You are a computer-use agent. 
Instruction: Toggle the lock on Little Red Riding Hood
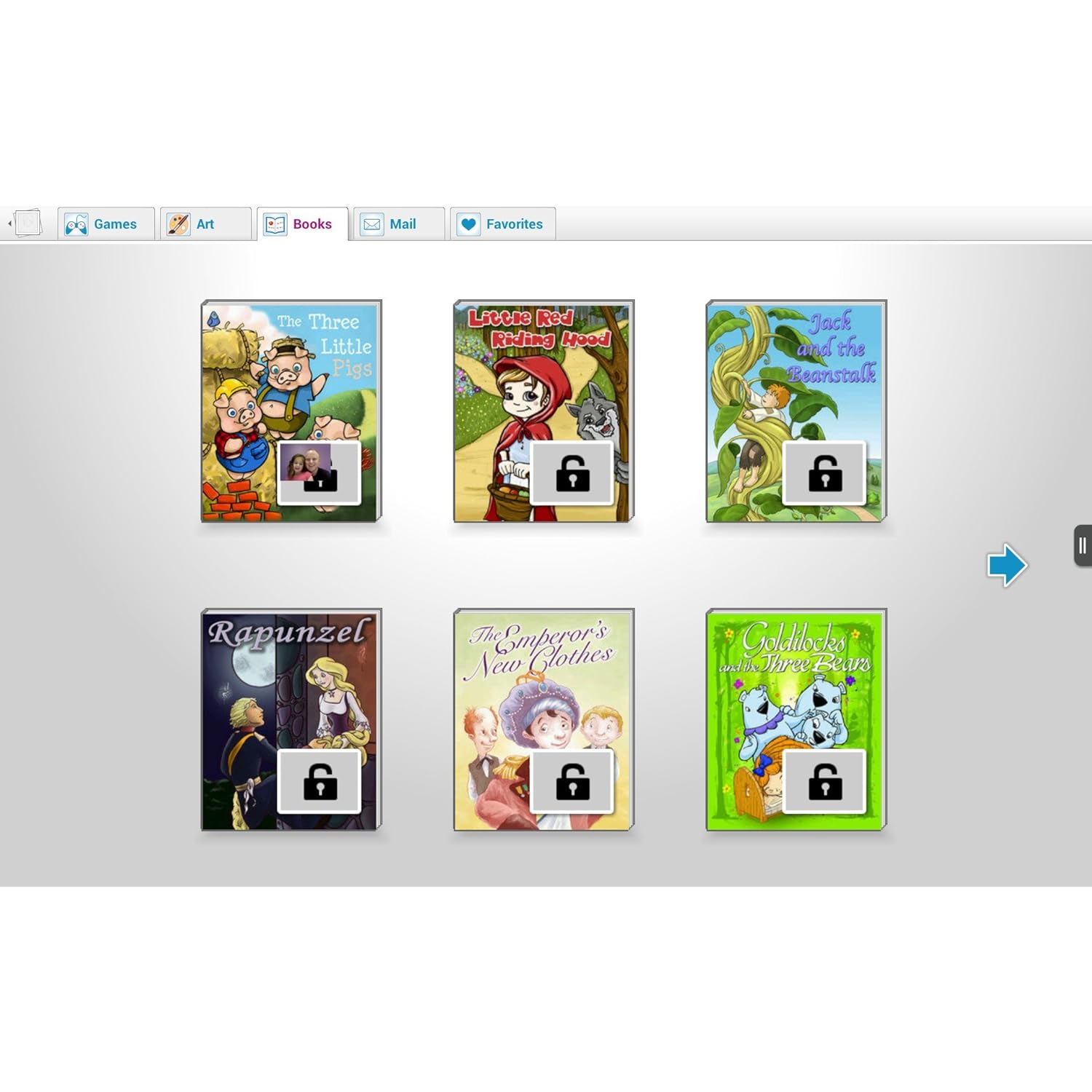(572, 472)
